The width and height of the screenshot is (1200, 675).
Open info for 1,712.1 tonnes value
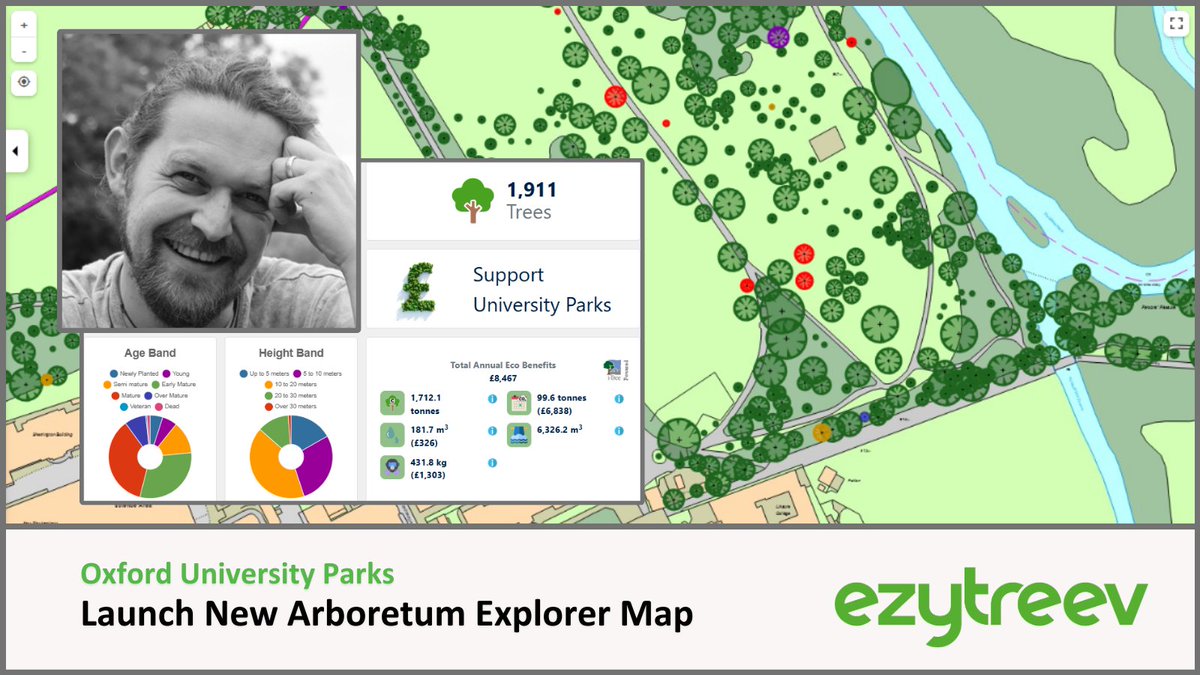coord(492,399)
